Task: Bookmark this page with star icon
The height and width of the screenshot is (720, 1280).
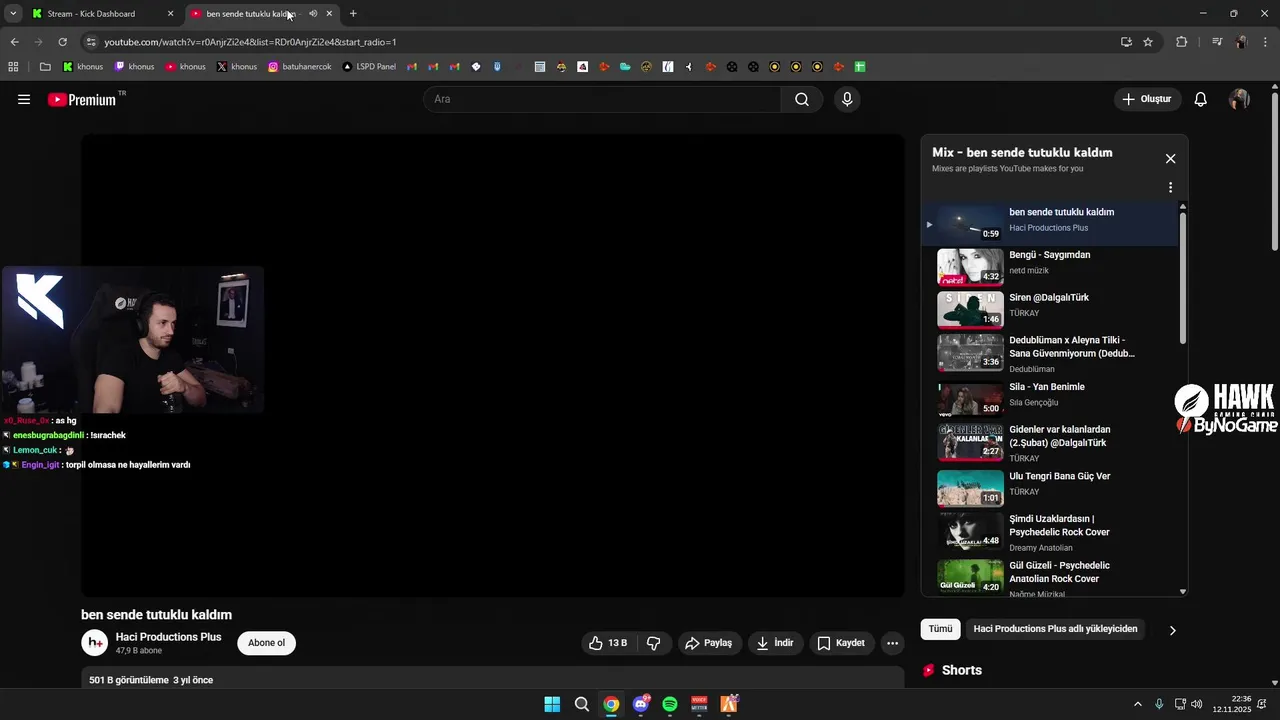Action: 1148,42
